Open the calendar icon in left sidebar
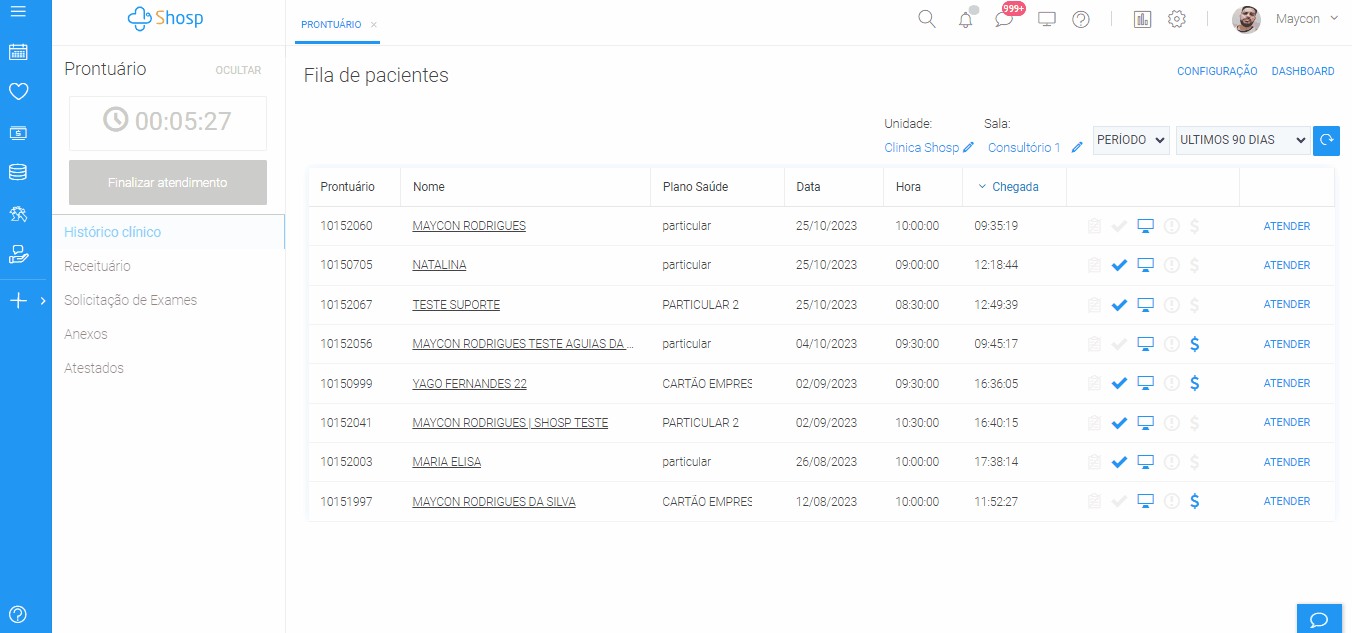 point(18,53)
